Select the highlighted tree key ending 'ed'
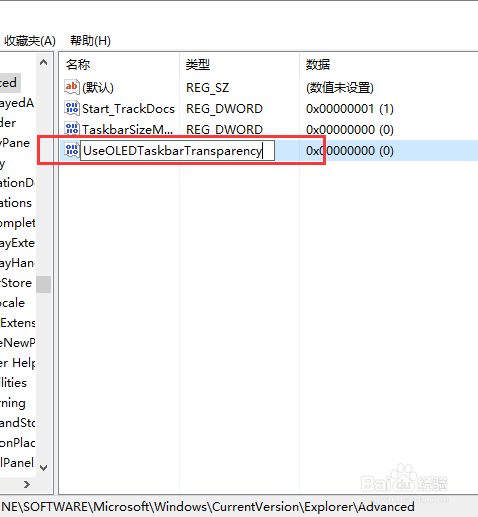Viewport: 478px width, 517px height. (9, 83)
